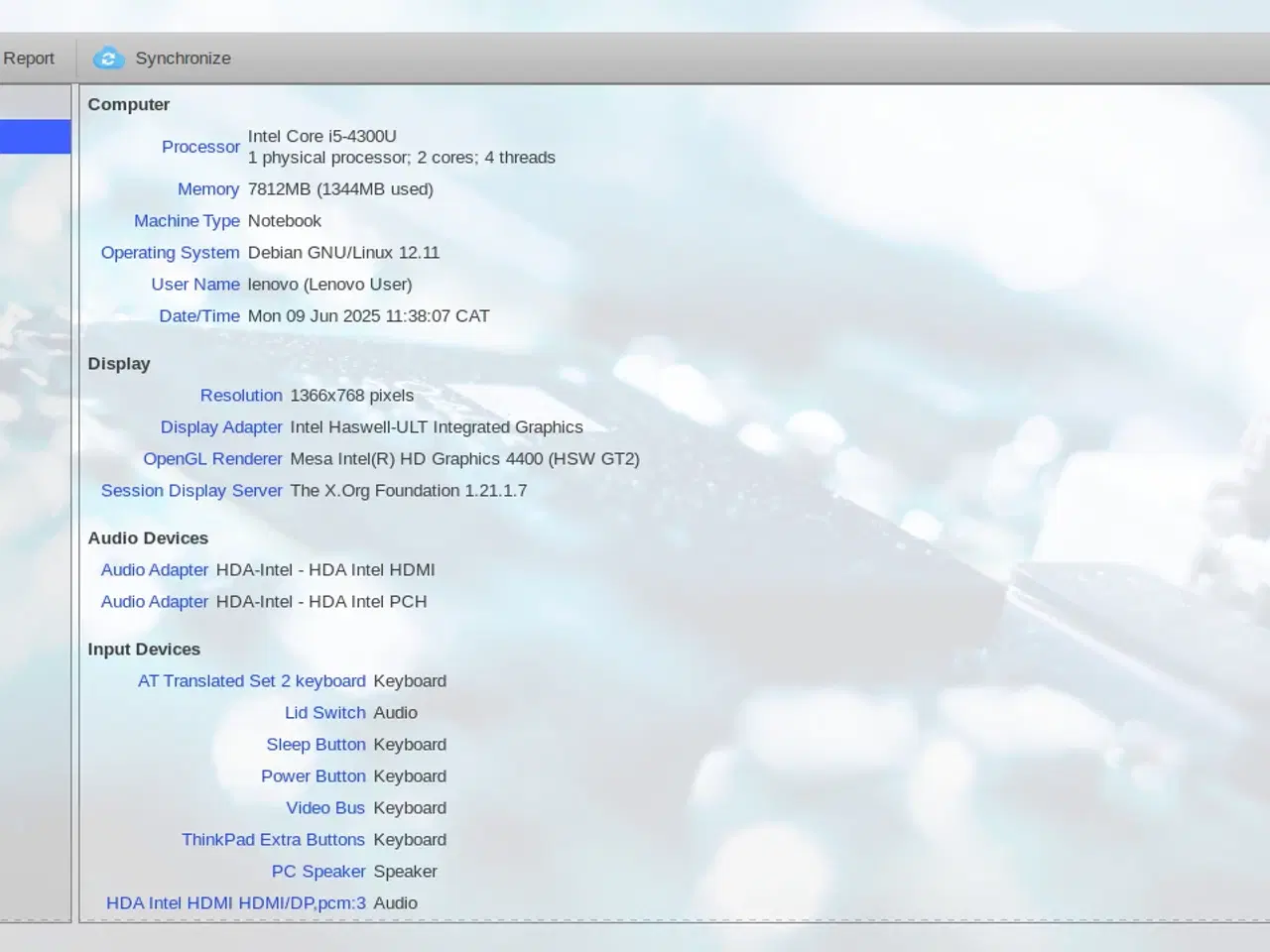Open the Lid Switch input device link
This screenshot has width=1270, height=952.
(x=324, y=713)
